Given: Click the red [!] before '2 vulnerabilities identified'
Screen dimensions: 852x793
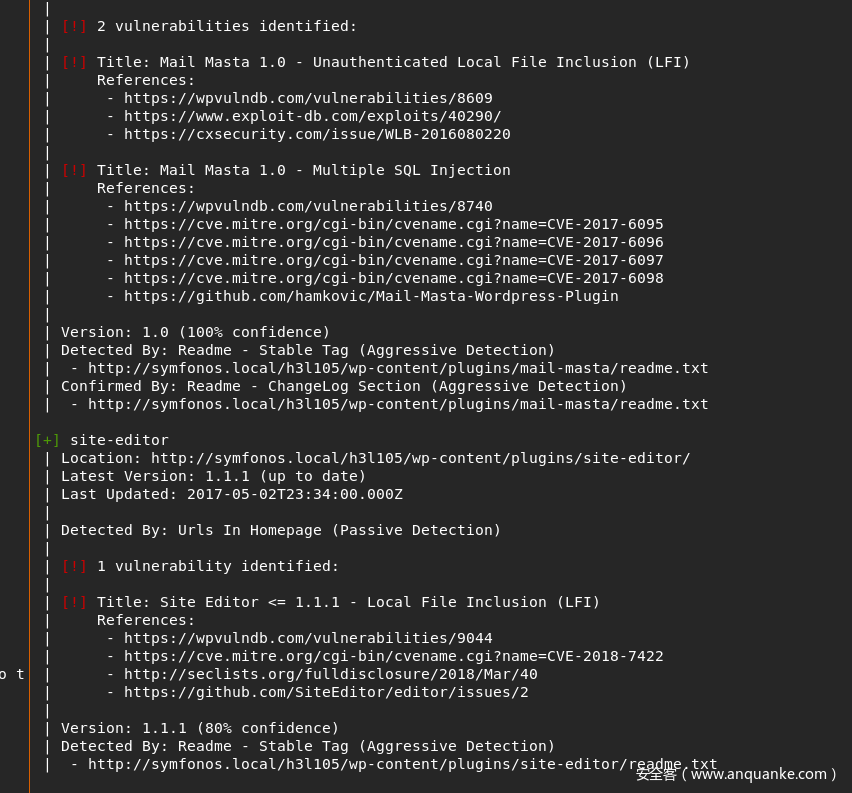Looking at the screenshot, I should tap(74, 26).
